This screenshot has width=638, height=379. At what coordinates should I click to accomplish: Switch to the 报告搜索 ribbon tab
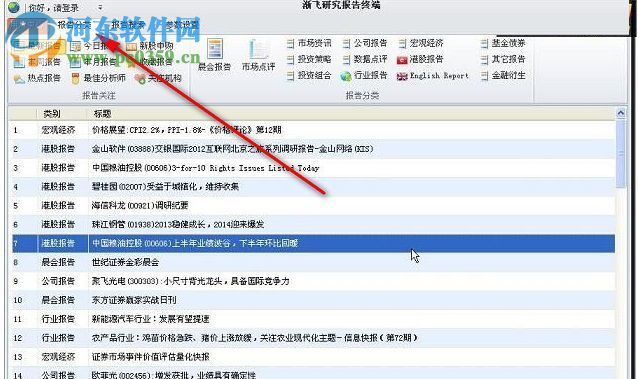[x=128, y=25]
